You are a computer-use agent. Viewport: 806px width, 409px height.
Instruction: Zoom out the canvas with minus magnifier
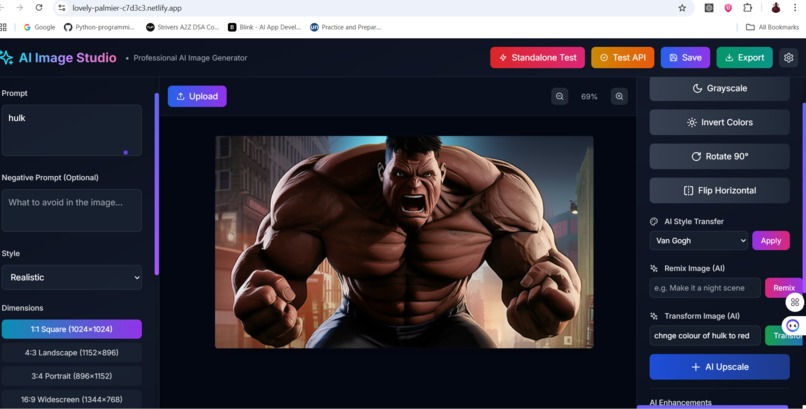pyautogui.click(x=559, y=96)
